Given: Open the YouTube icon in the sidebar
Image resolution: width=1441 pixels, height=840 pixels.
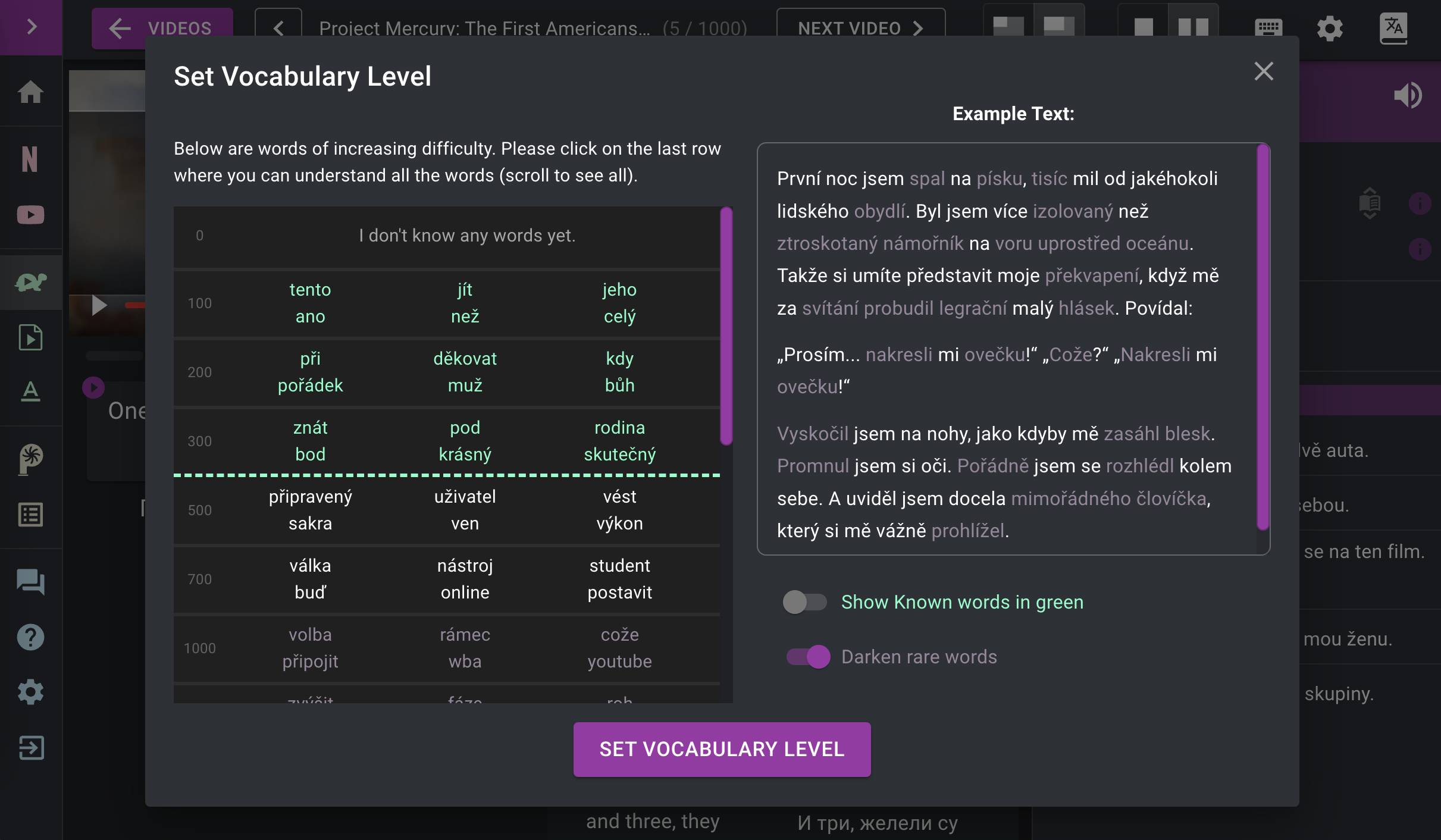Looking at the screenshot, I should [30, 215].
